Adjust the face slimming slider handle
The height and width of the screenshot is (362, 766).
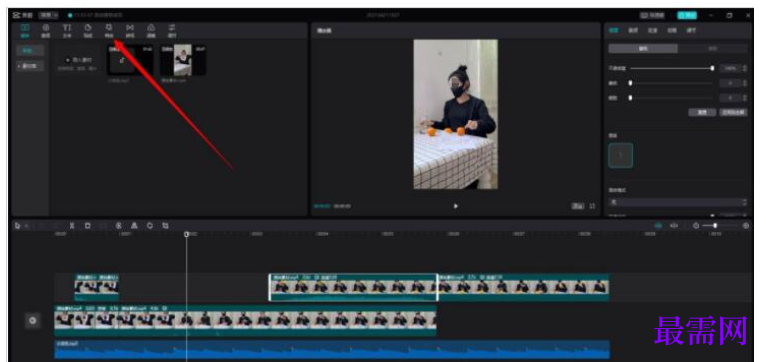pos(630,98)
